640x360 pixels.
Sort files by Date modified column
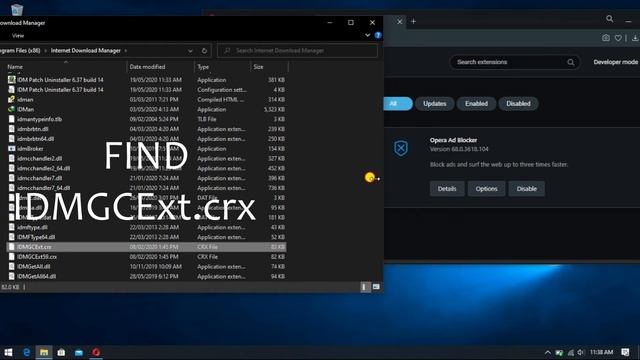coord(147,67)
